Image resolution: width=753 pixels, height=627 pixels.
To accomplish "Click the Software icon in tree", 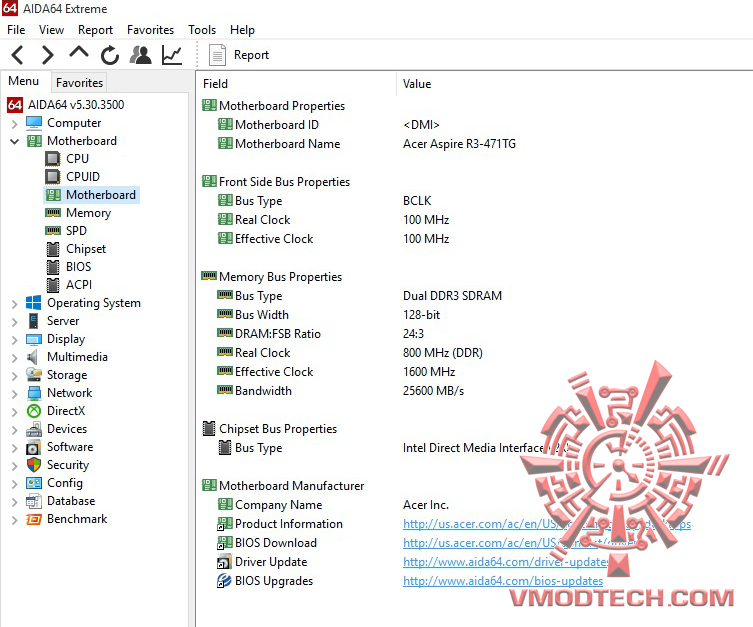I will [x=33, y=447].
